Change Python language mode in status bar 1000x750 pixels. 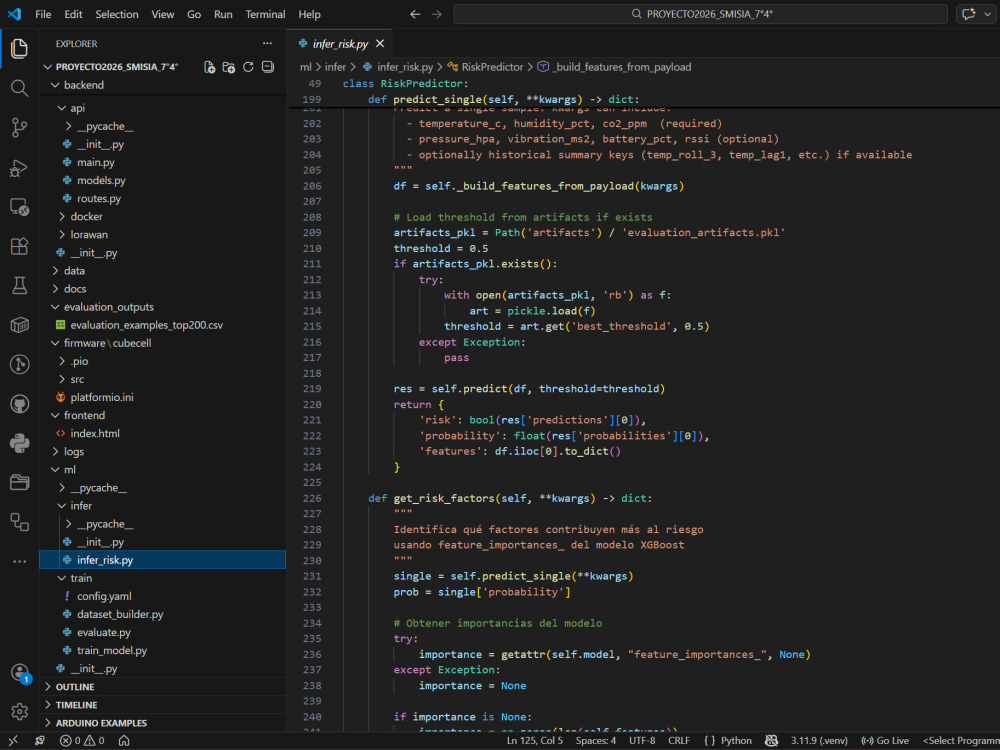coord(736,740)
